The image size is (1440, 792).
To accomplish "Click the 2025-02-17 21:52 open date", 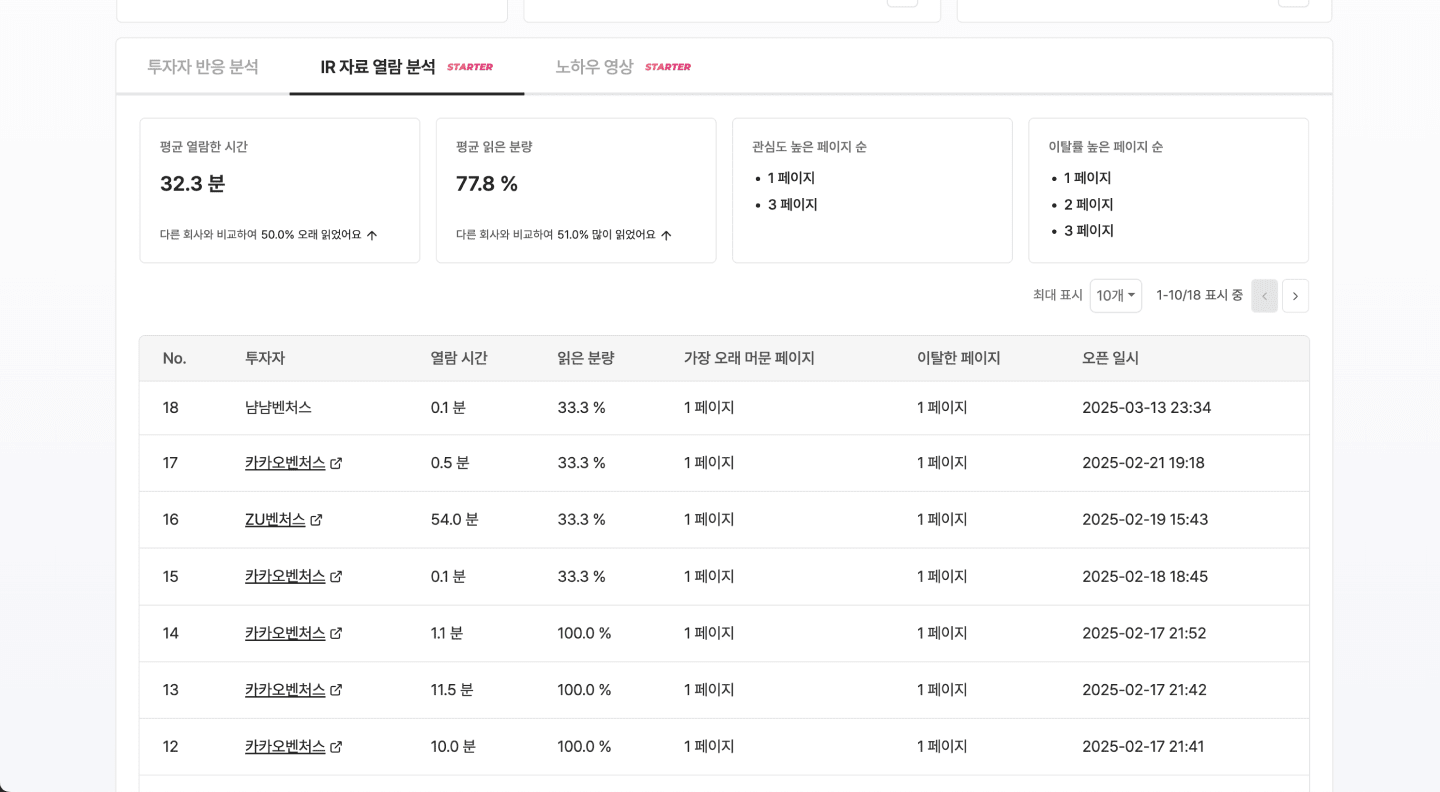I will pos(1144,633).
